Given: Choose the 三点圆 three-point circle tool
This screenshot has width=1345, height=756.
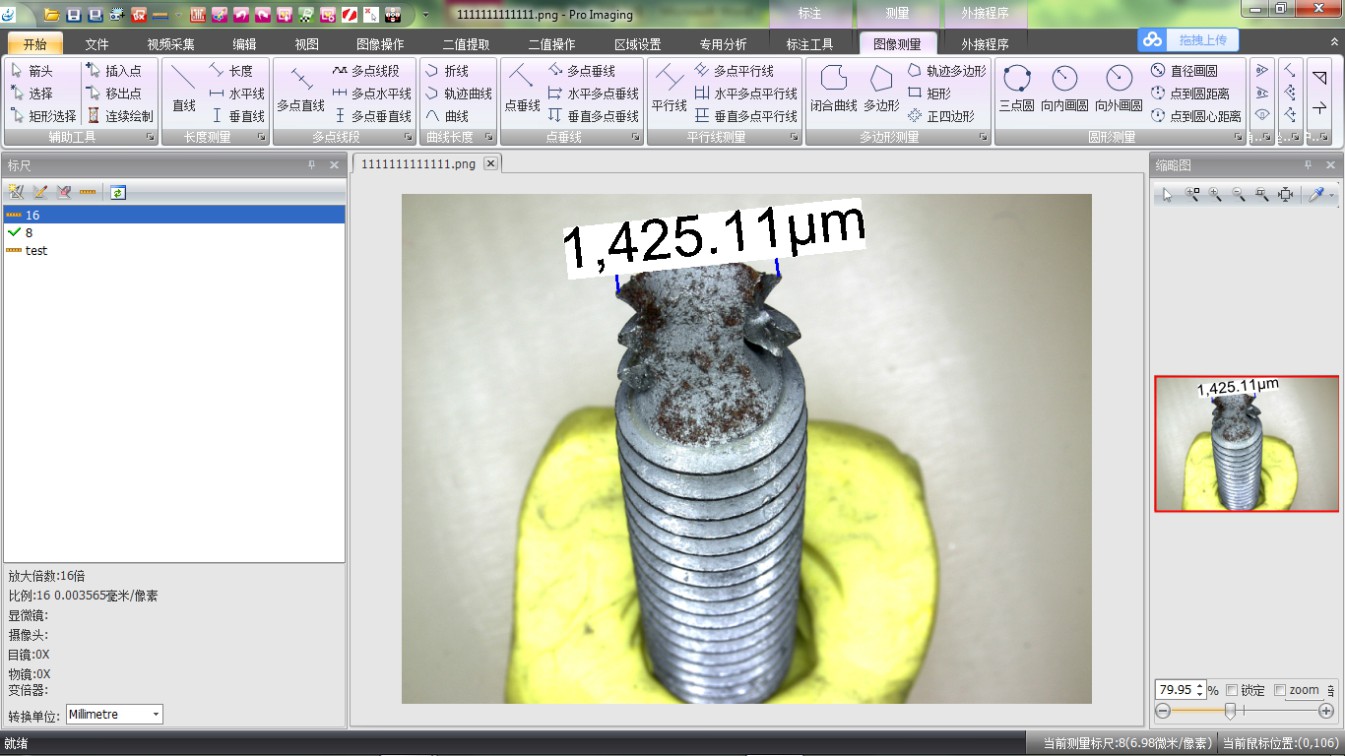Looking at the screenshot, I should pos(1016,87).
